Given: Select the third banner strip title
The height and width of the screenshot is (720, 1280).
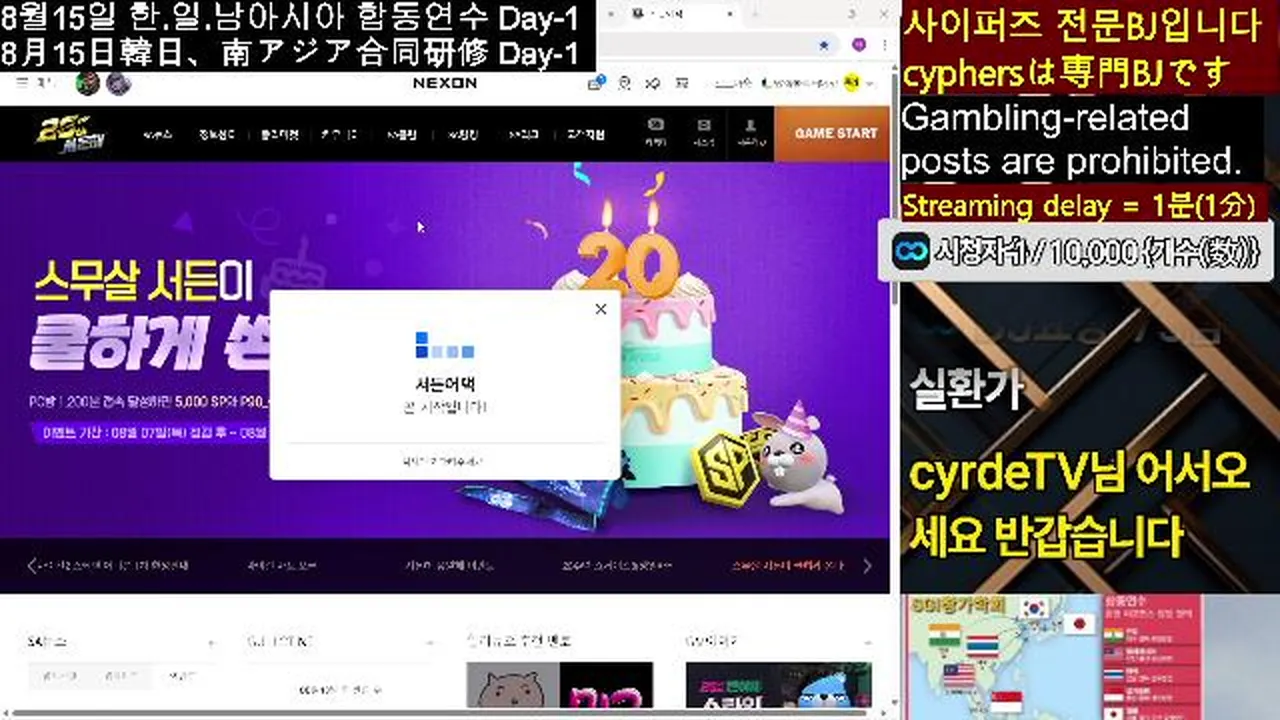Looking at the screenshot, I should 449,566.
